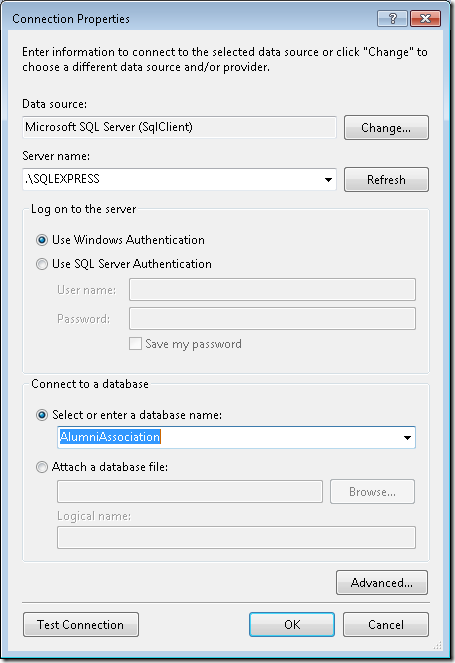Click the Test Connection button
Image resolution: width=455 pixels, height=663 pixels.
point(81,625)
